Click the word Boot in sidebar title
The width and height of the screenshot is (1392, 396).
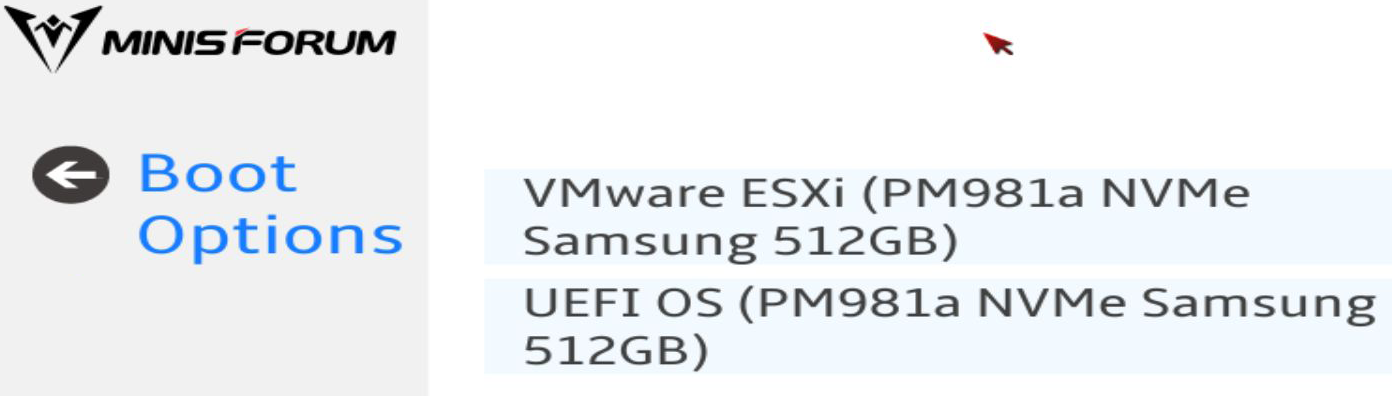tap(217, 174)
